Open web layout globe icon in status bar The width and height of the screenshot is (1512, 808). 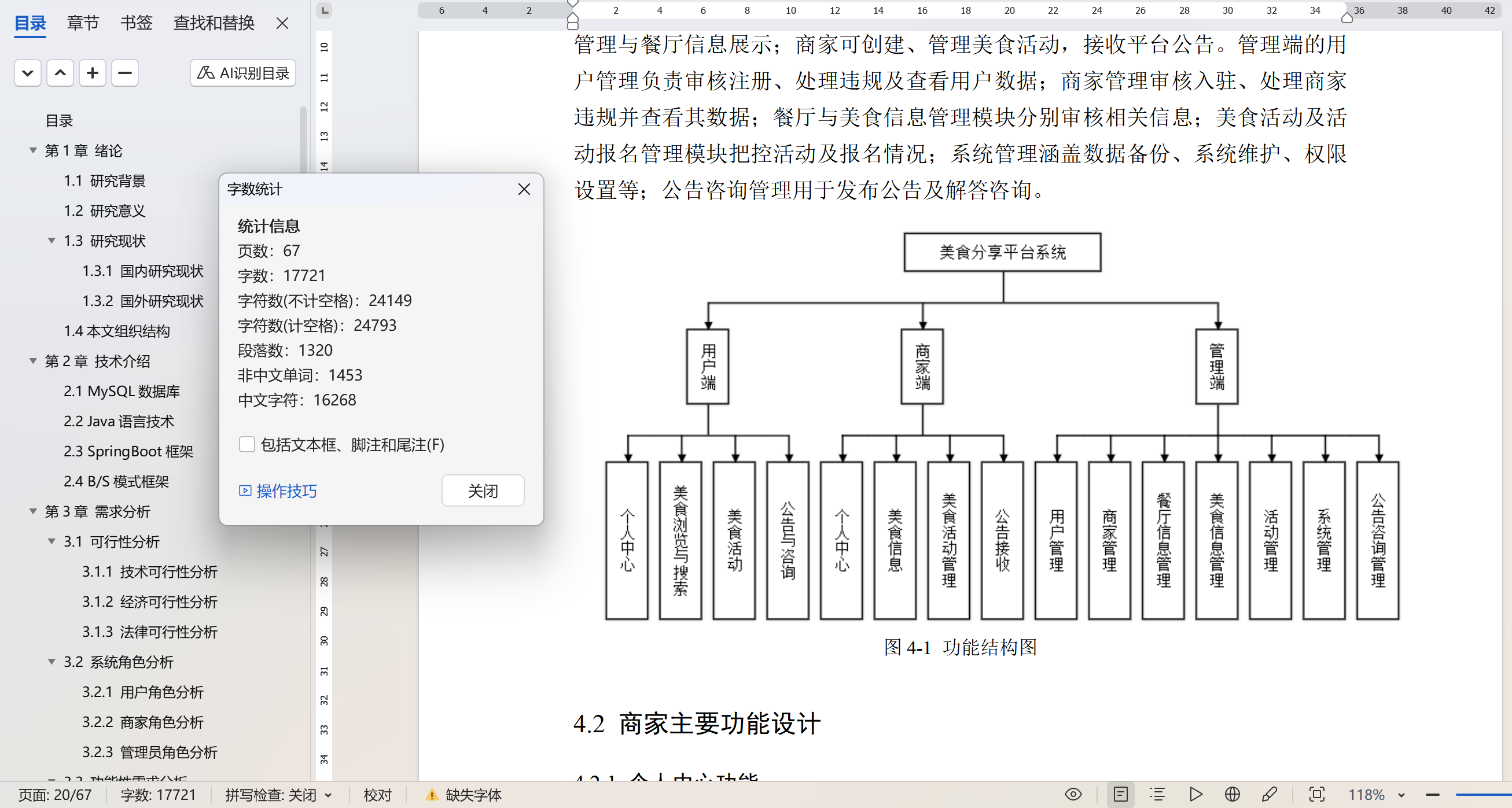pyautogui.click(x=1232, y=795)
